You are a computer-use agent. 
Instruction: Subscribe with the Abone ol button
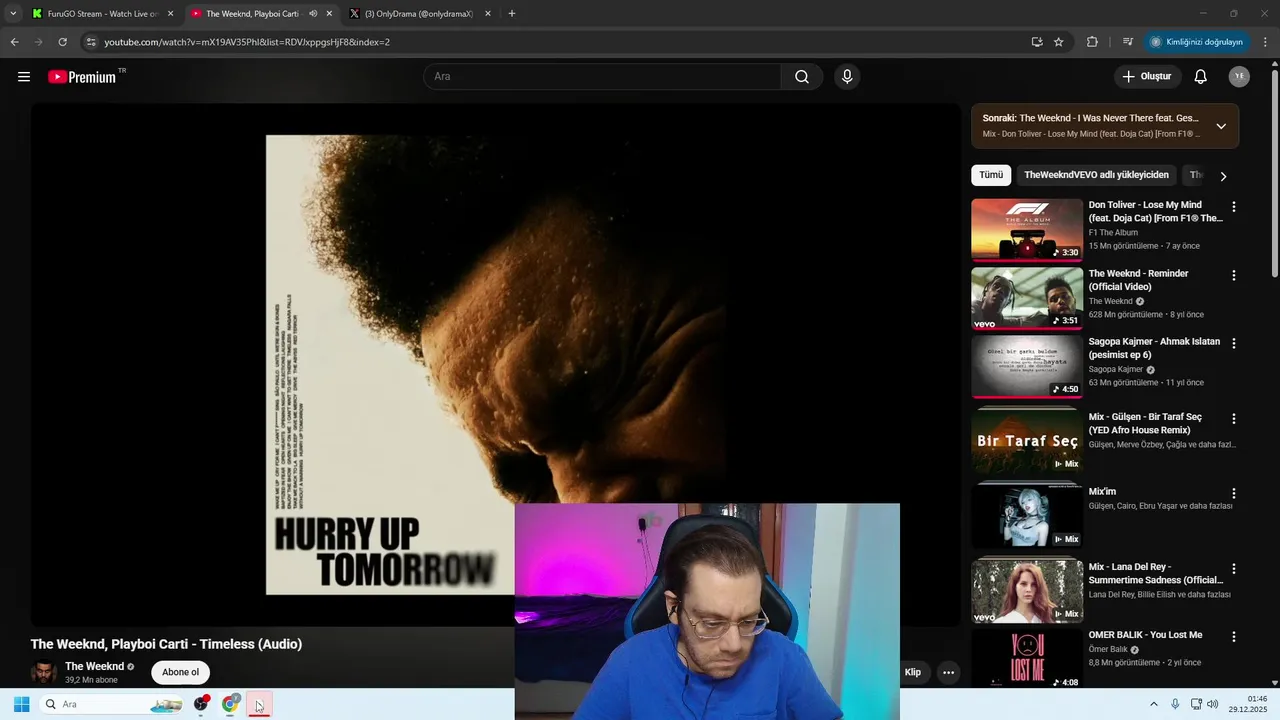181,672
